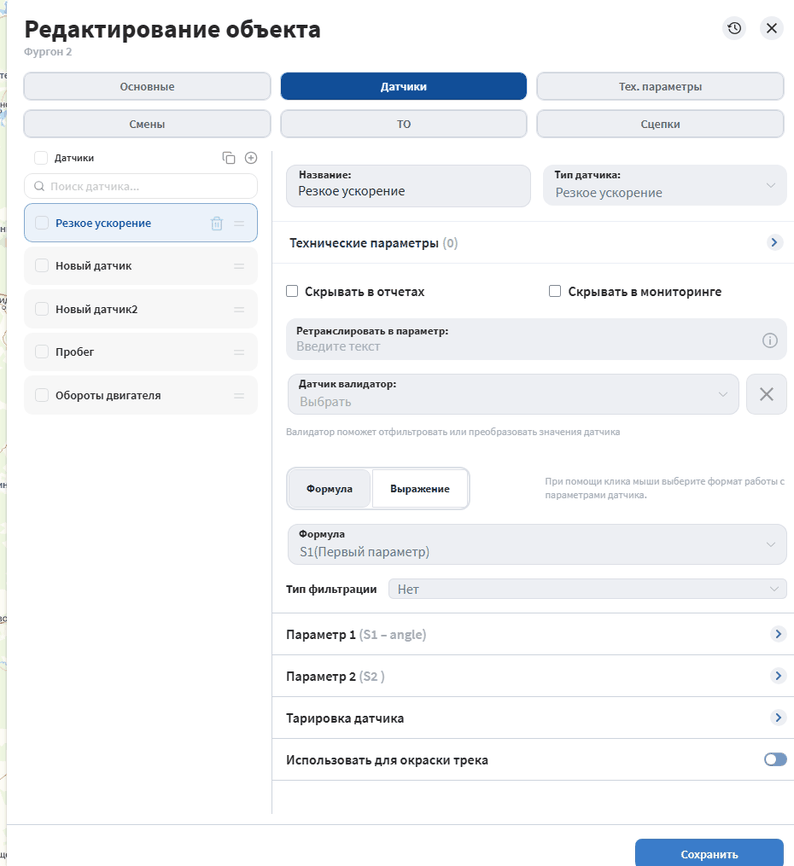
Task: Toggle Использовать для окраски трека switch
Action: coord(775,760)
